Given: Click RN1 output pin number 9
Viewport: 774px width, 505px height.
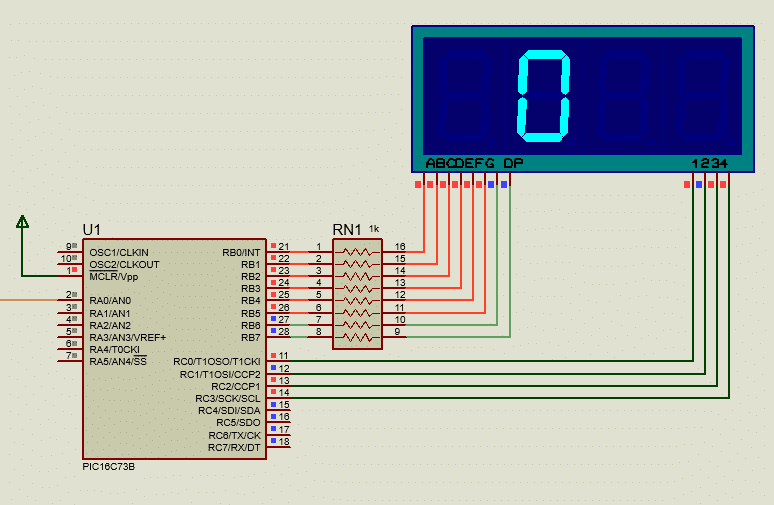Looking at the screenshot, I should (397, 332).
